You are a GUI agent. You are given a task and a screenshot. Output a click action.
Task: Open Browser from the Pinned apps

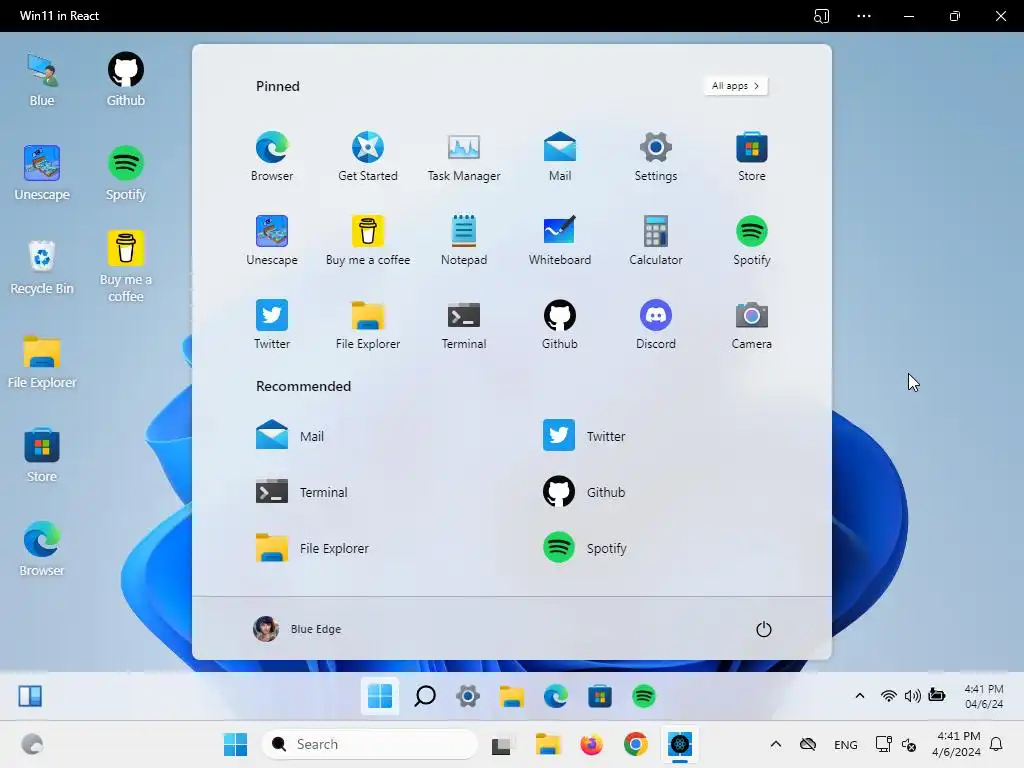click(272, 157)
